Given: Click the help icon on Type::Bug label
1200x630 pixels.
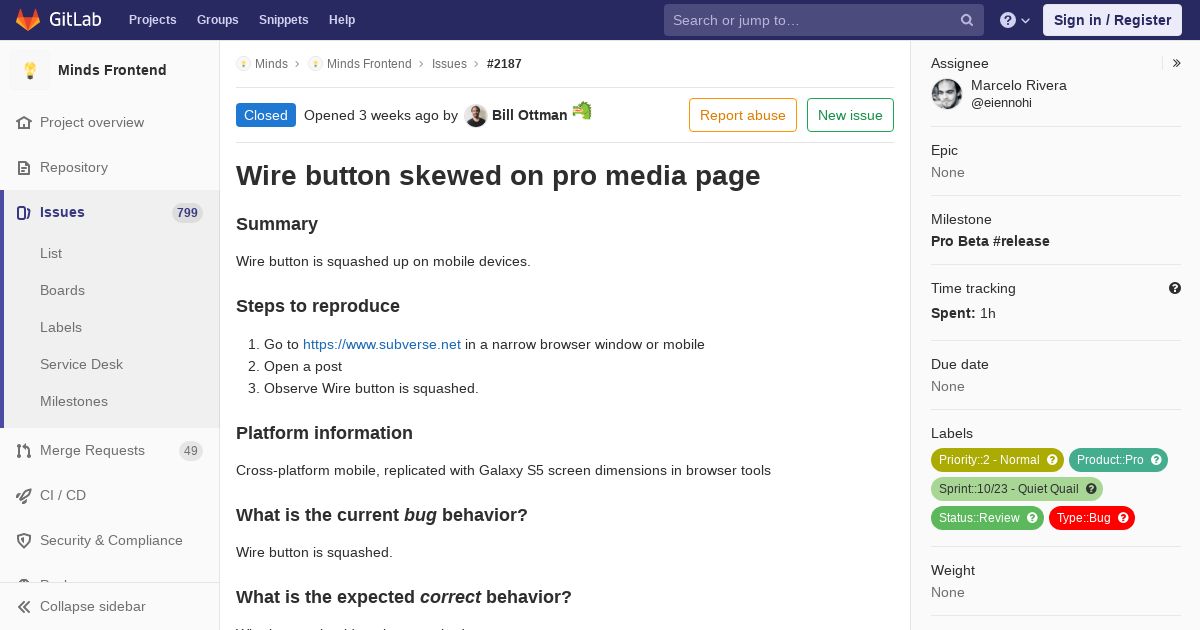Looking at the screenshot, I should [1123, 518].
